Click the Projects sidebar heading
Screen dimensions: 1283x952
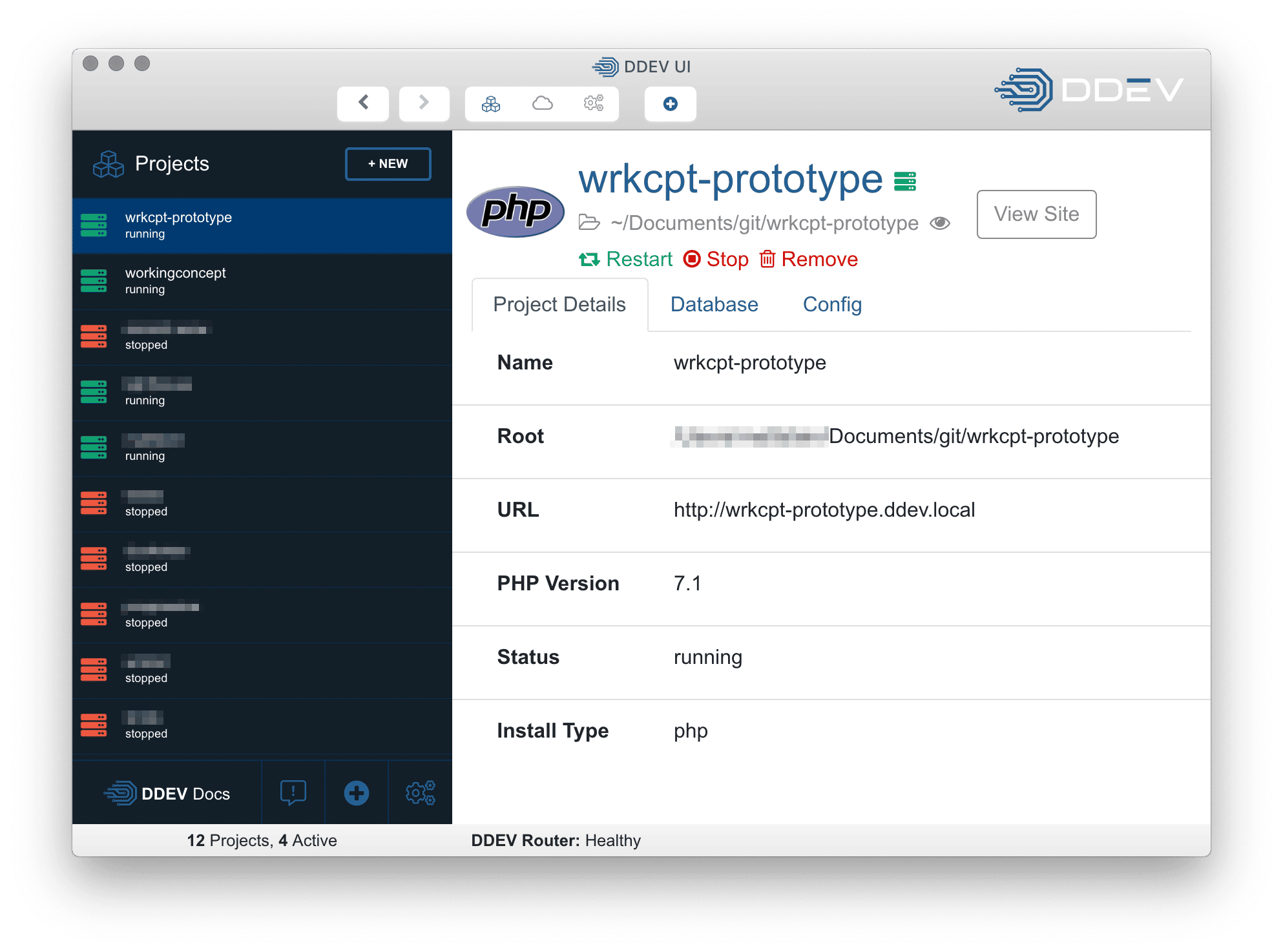172,164
